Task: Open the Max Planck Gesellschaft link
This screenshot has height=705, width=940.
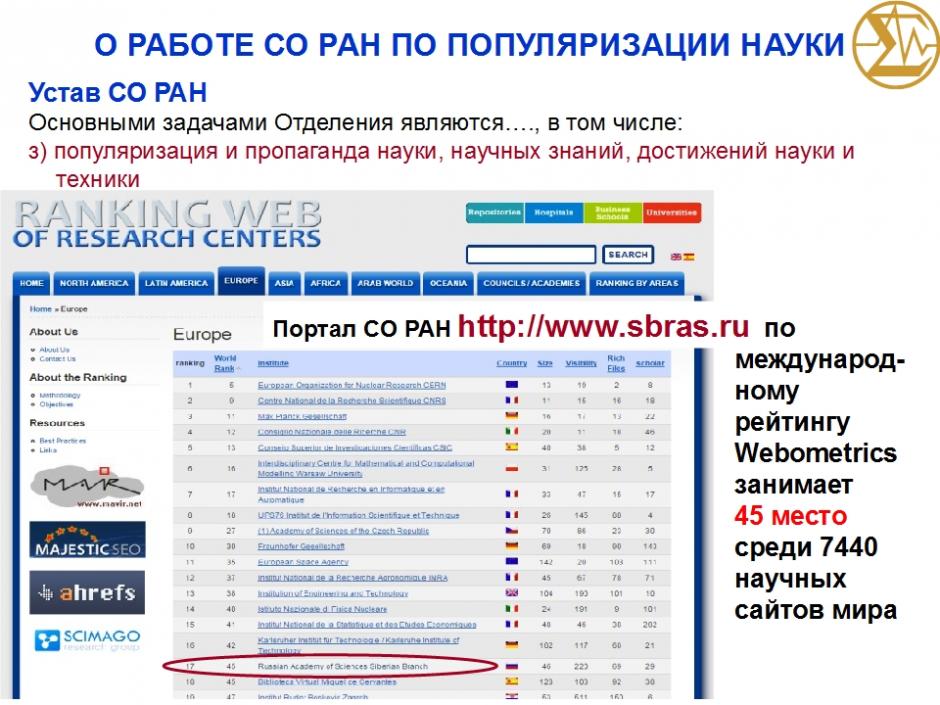Action: pyautogui.click(x=302, y=416)
